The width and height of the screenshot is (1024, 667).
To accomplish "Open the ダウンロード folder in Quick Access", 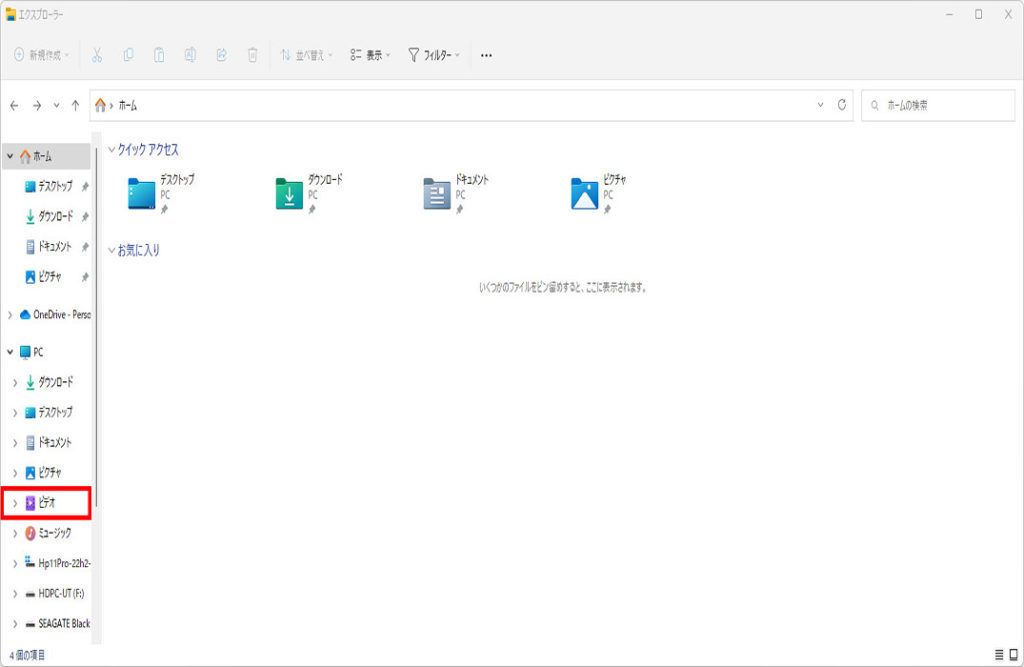I will click(289, 194).
